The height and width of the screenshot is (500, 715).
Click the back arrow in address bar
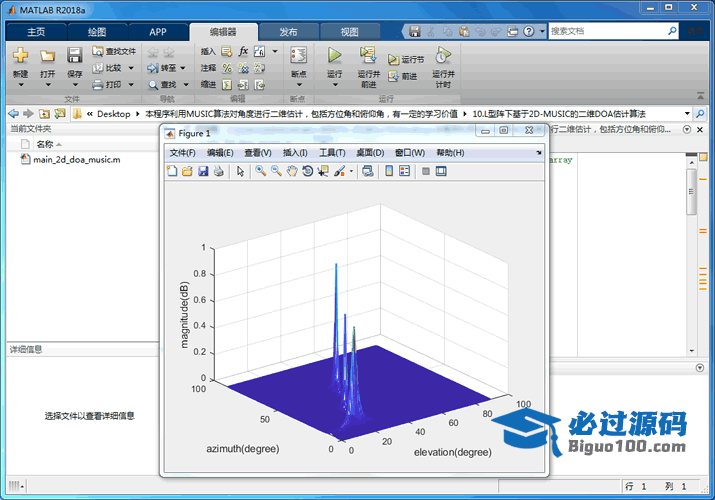click(x=14, y=113)
